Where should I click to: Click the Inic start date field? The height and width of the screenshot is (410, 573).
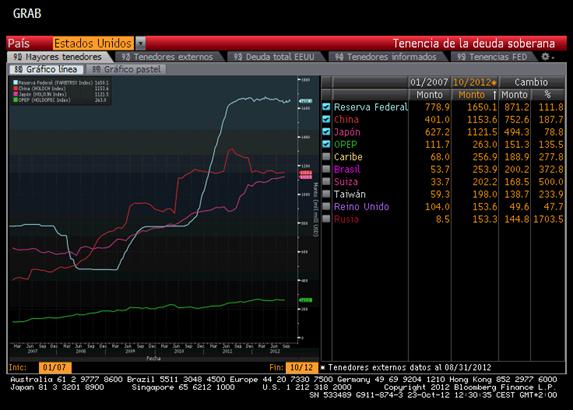(55, 367)
